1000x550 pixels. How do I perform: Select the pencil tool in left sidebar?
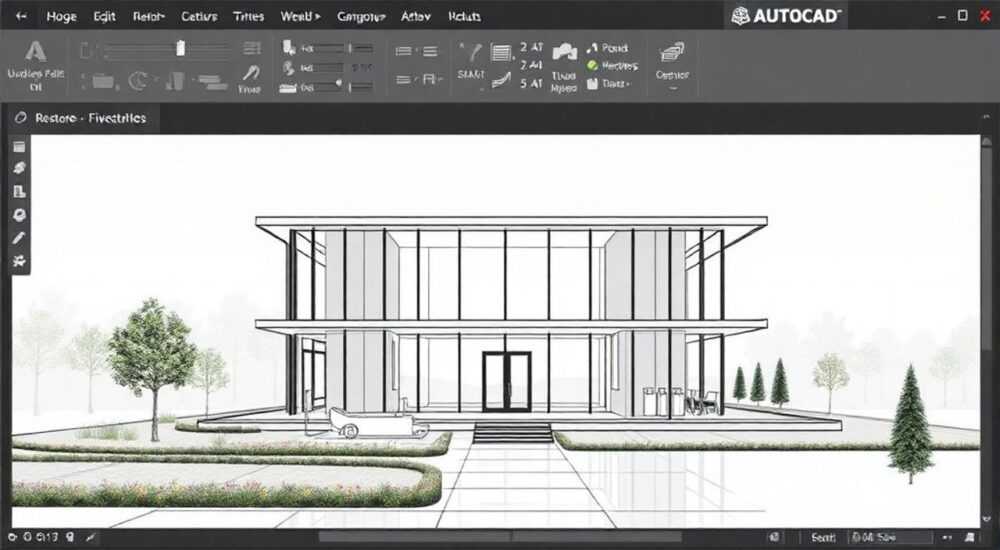(19, 238)
